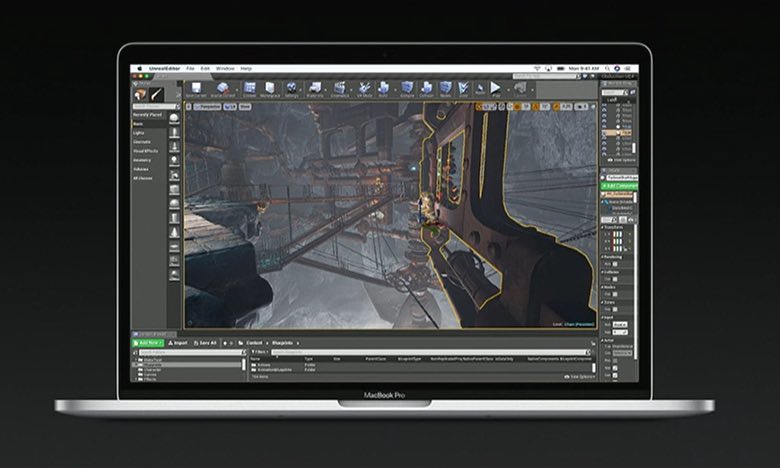Select the Recently Placed category
This screenshot has width=780, height=468.
[x=147, y=115]
